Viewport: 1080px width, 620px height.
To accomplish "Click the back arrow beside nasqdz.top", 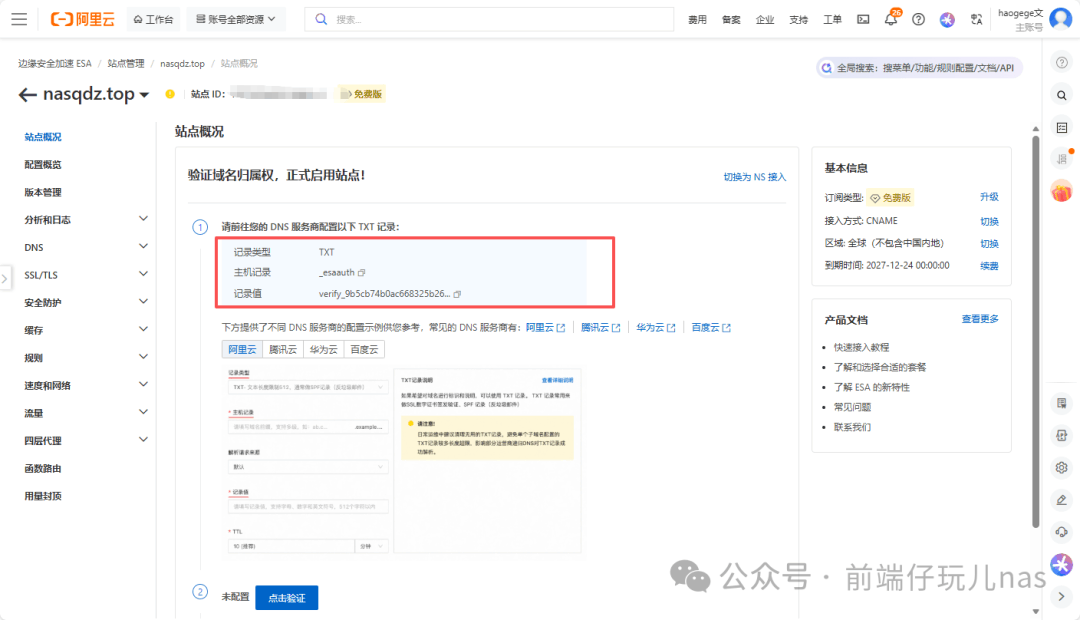I will tap(27, 94).
